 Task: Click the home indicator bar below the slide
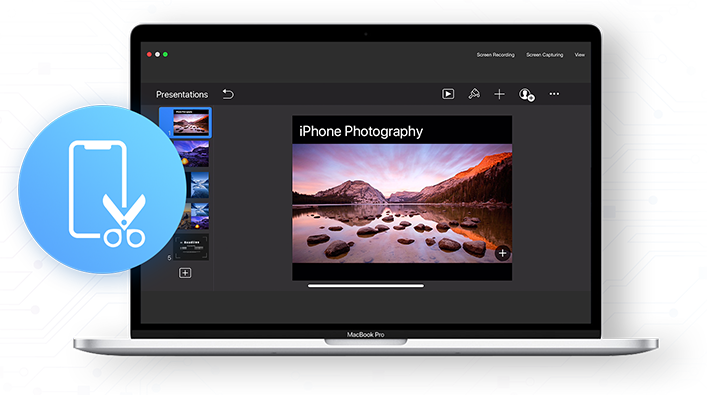[x=366, y=285]
